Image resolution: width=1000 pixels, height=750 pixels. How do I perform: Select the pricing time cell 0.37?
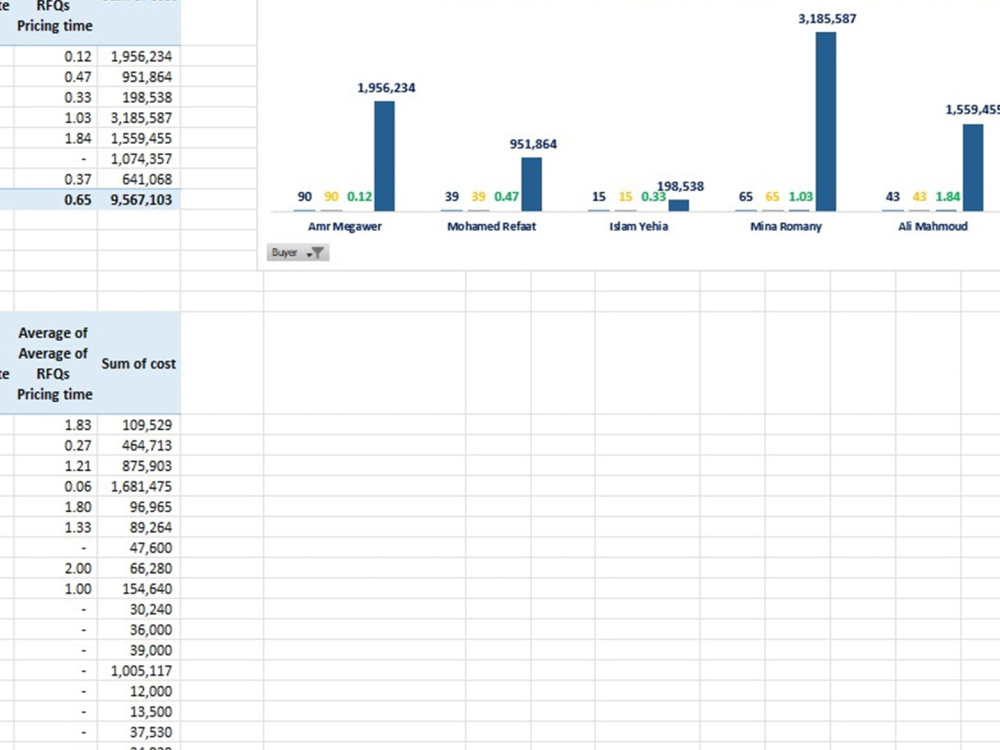55,179
